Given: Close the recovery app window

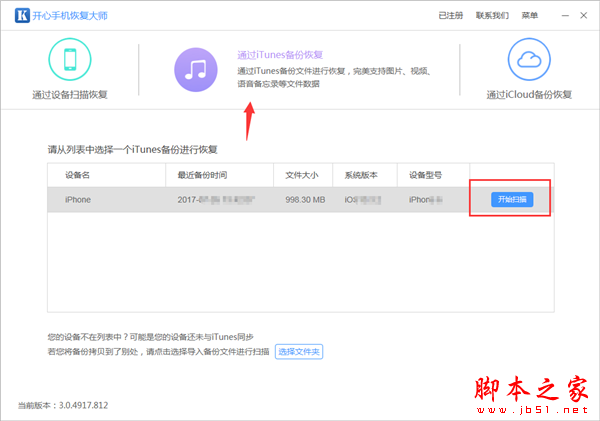Looking at the screenshot, I should click(x=584, y=15).
